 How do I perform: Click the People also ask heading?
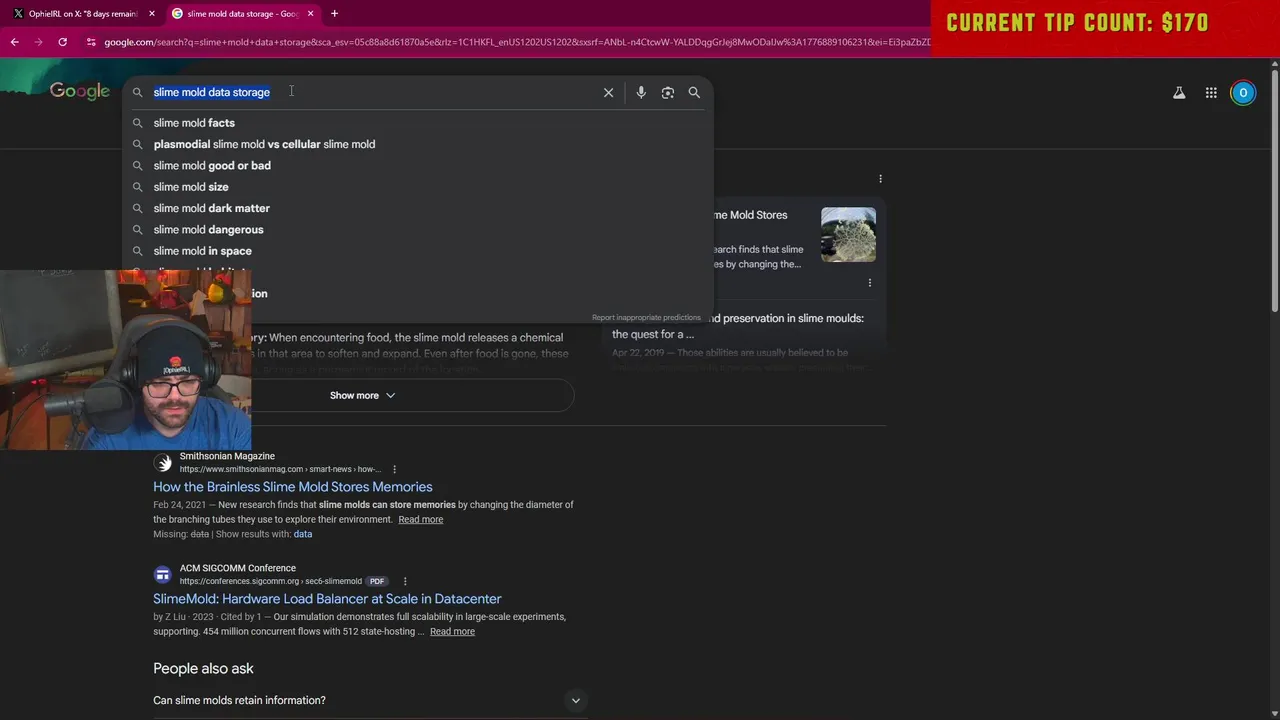click(x=203, y=668)
